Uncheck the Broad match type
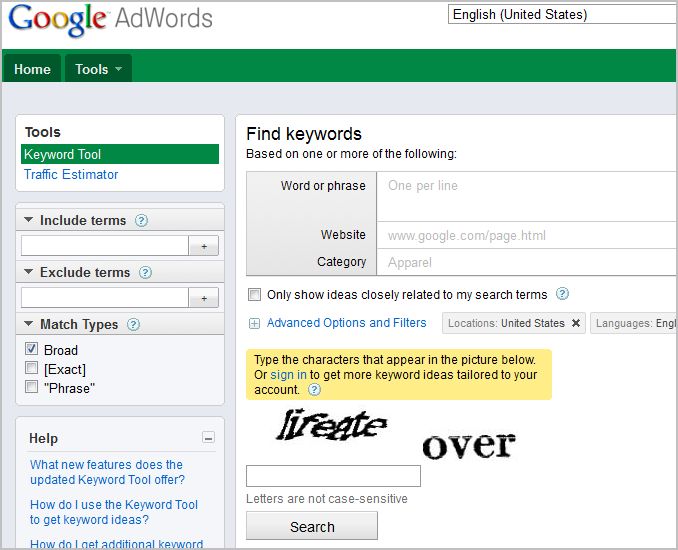This screenshot has height=550, width=678. pyautogui.click(x=31, y=350)
